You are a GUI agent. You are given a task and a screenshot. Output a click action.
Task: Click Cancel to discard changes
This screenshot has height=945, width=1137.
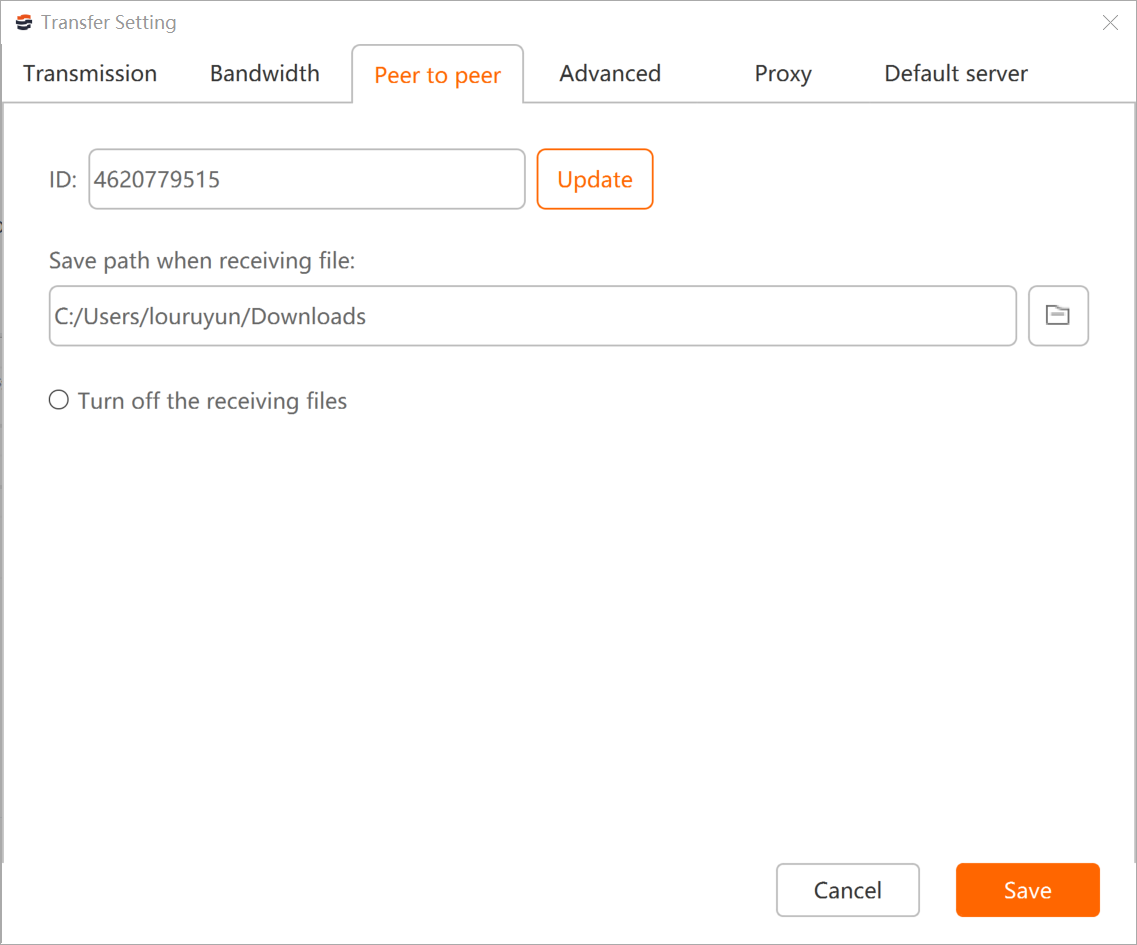(848, 890)
